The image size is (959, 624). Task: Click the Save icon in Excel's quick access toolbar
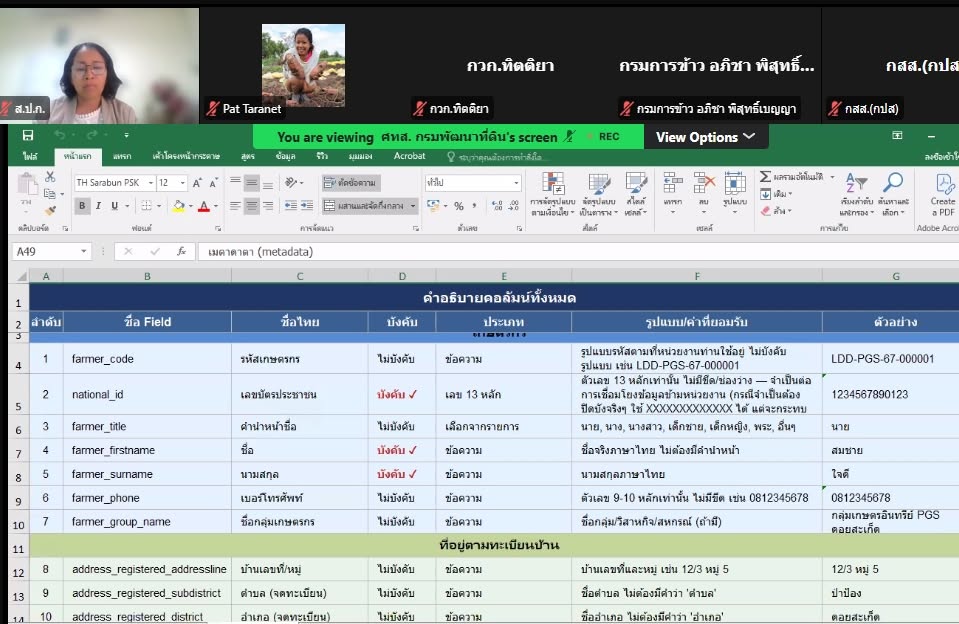click(28, 135)
